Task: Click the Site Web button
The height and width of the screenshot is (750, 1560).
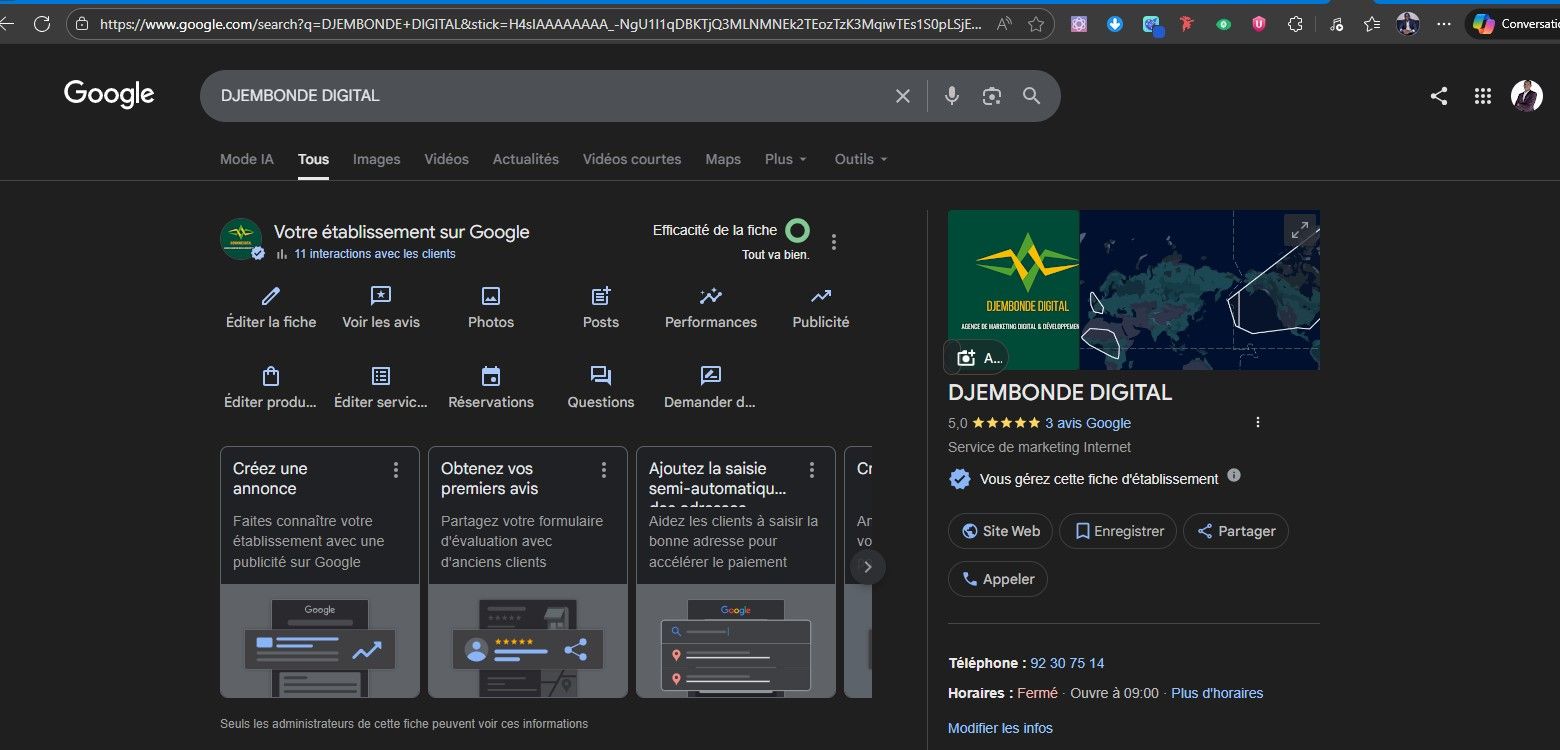Action: tap(1000, 531)
